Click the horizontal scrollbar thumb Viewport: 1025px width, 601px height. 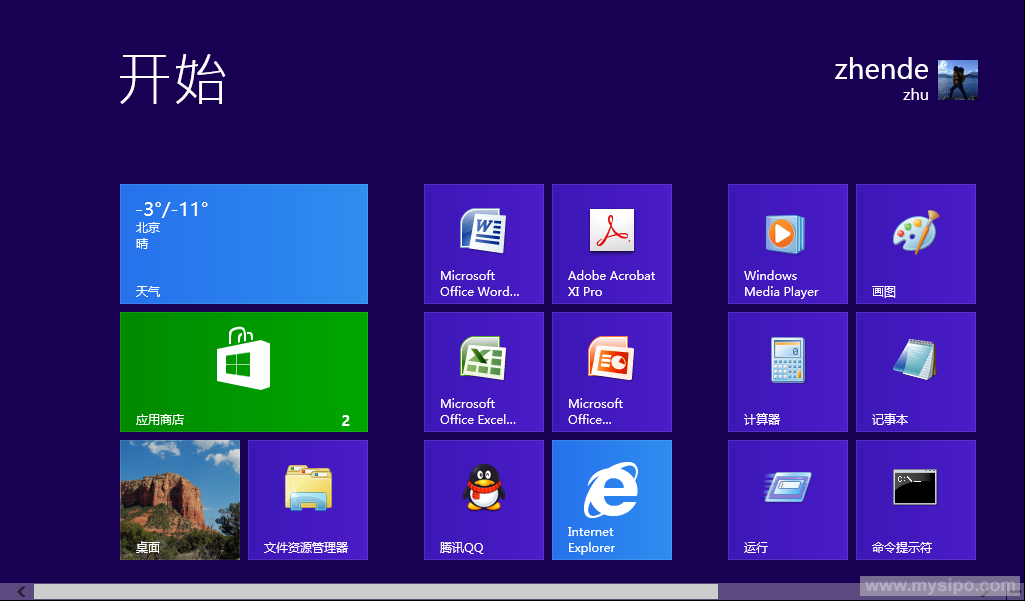[x=375, y=592]
